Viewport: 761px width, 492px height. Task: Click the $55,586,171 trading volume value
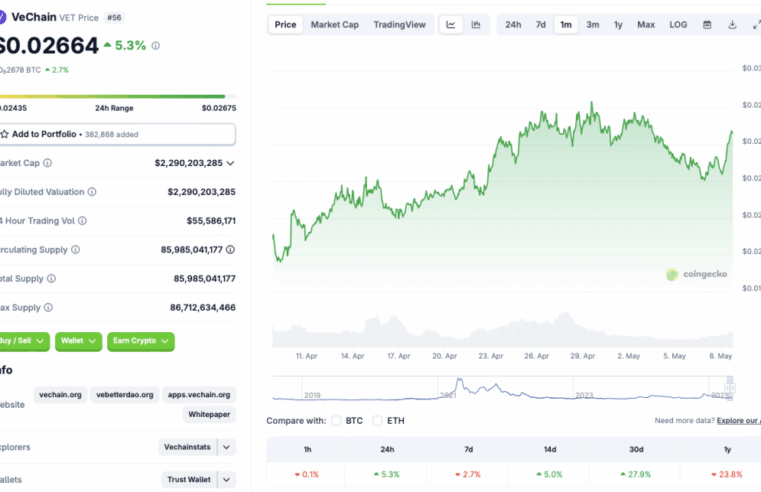click(x=211, y=221)
